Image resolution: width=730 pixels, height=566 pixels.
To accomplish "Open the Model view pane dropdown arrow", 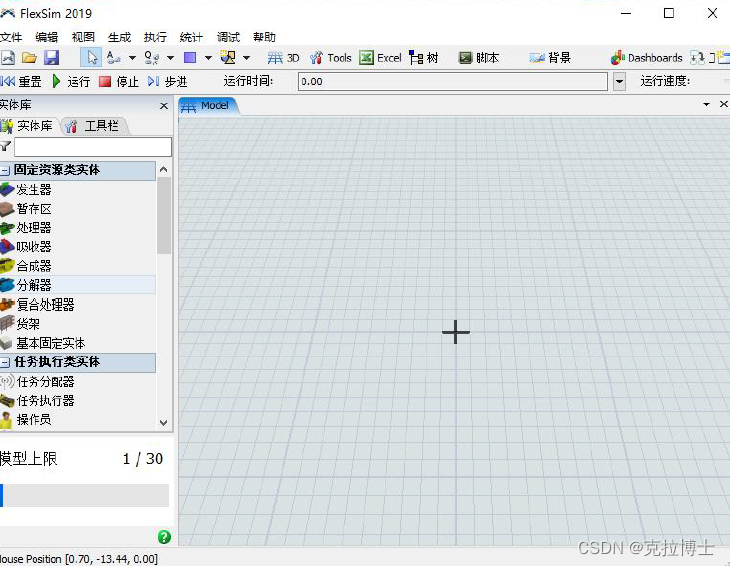I will [706, 104].
